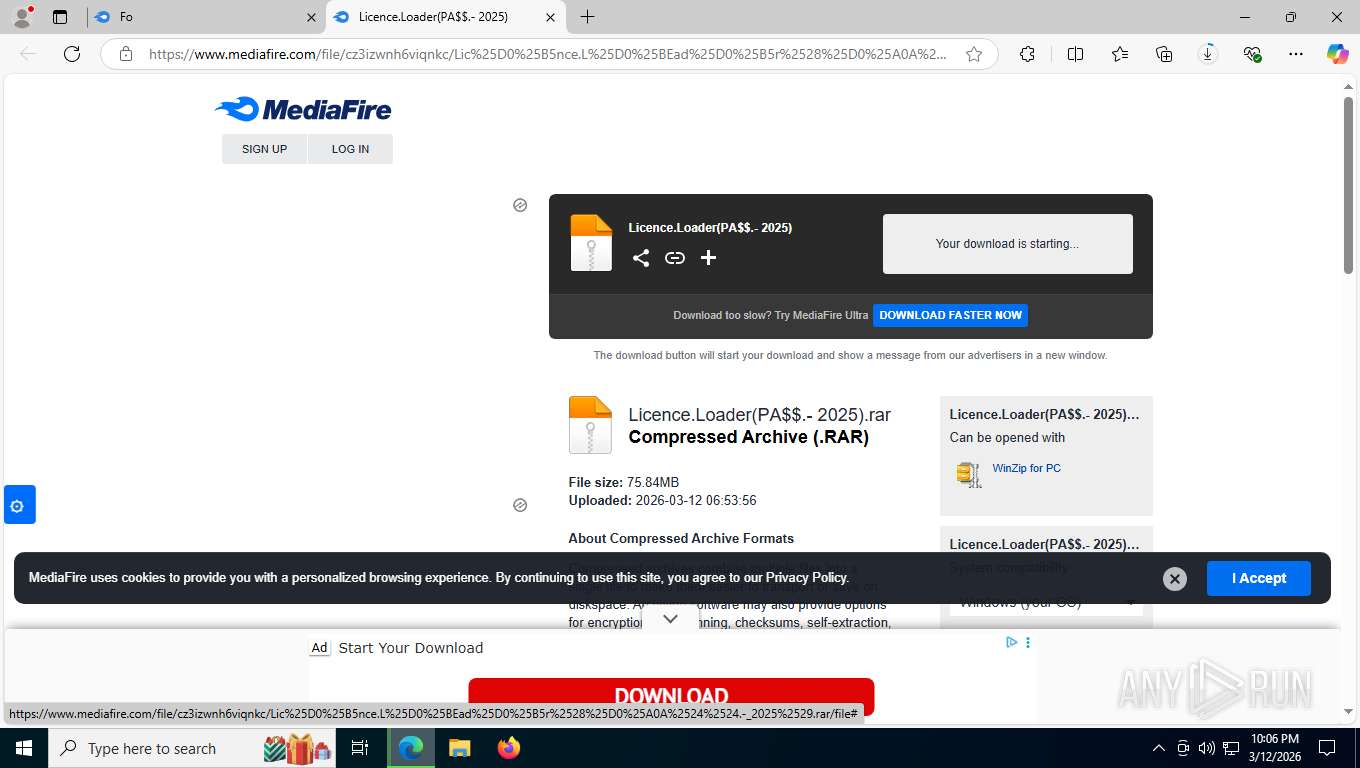This screenshot has width=1360, height=768.
Task: Refresh the current page
Action: (72, 54)
